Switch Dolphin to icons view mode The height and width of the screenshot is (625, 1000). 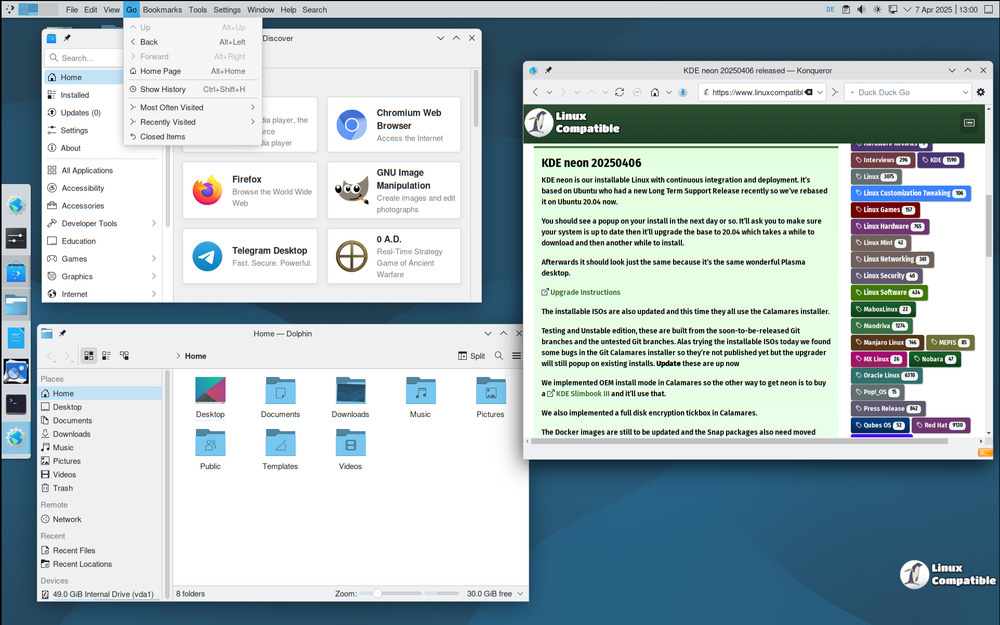point(89,356)
